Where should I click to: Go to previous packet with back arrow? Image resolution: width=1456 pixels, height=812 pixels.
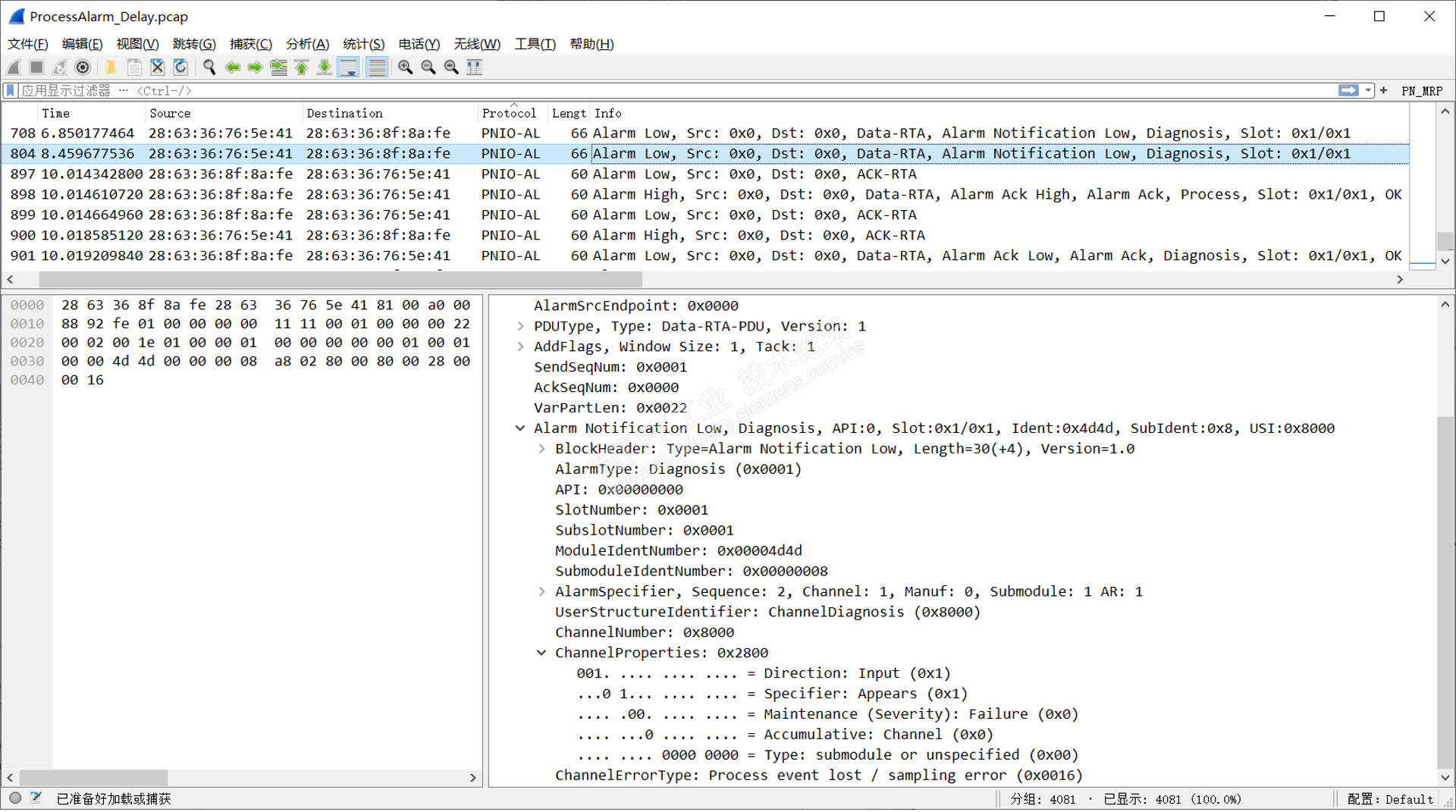tap(233, 67)
